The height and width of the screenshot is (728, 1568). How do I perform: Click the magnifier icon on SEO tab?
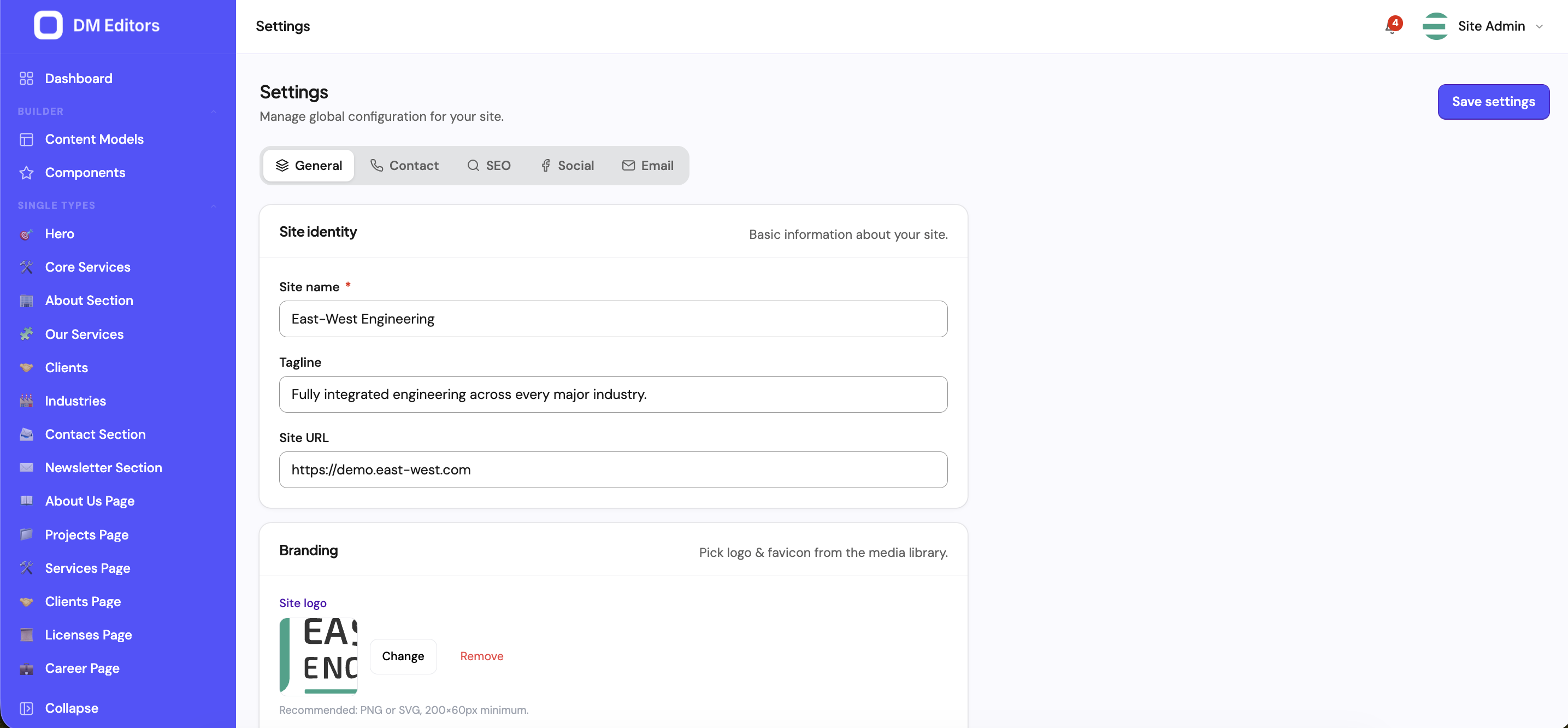(x=473, y=166)
